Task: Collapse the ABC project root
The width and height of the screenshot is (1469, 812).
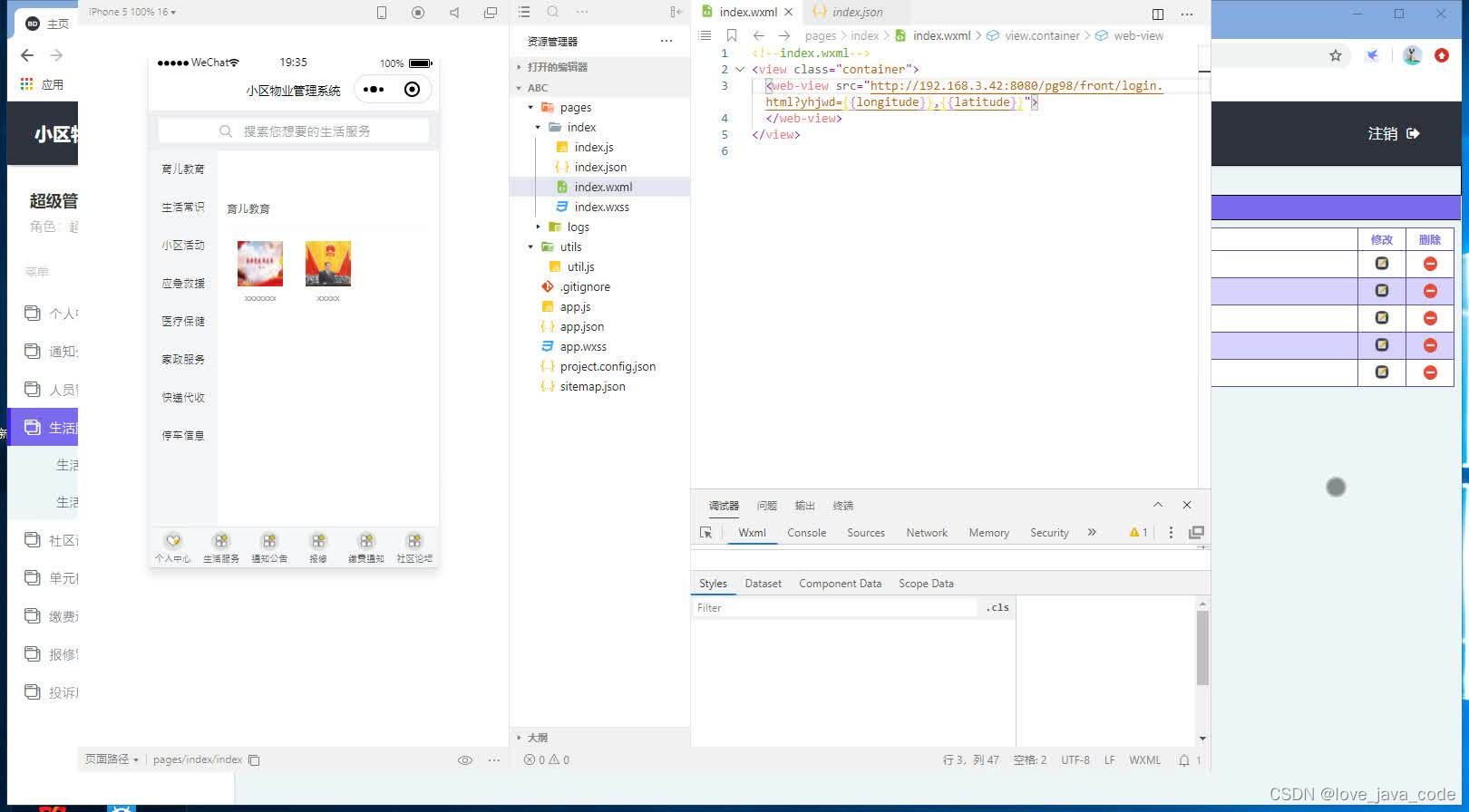Action: pyautogui.click(x=537, y=88)
